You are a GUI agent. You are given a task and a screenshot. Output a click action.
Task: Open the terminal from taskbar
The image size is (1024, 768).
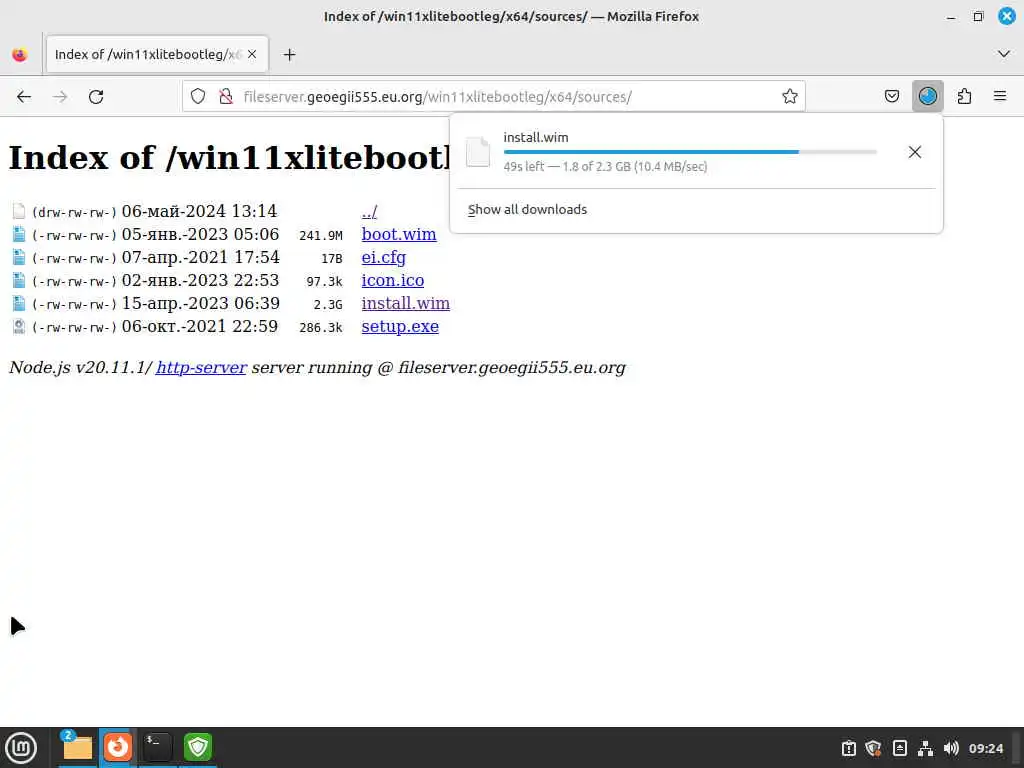[x=157, y=748]
